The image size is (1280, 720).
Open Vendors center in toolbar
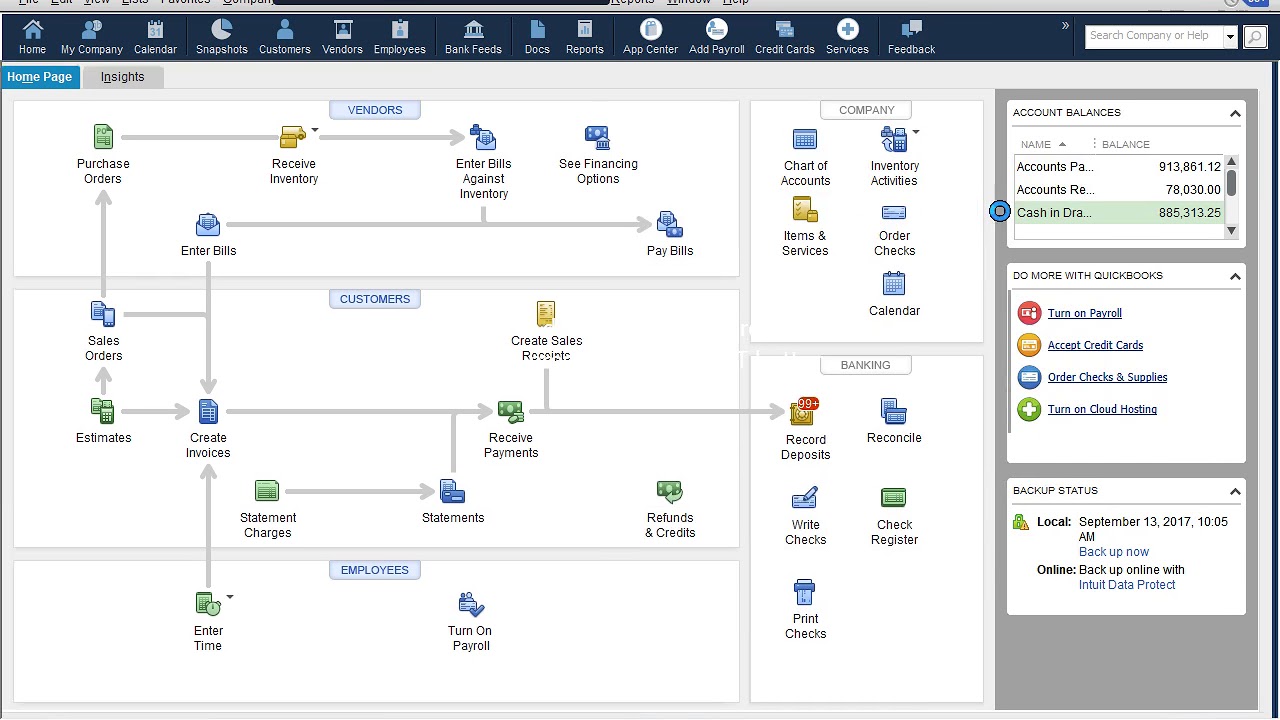point(342,36)
